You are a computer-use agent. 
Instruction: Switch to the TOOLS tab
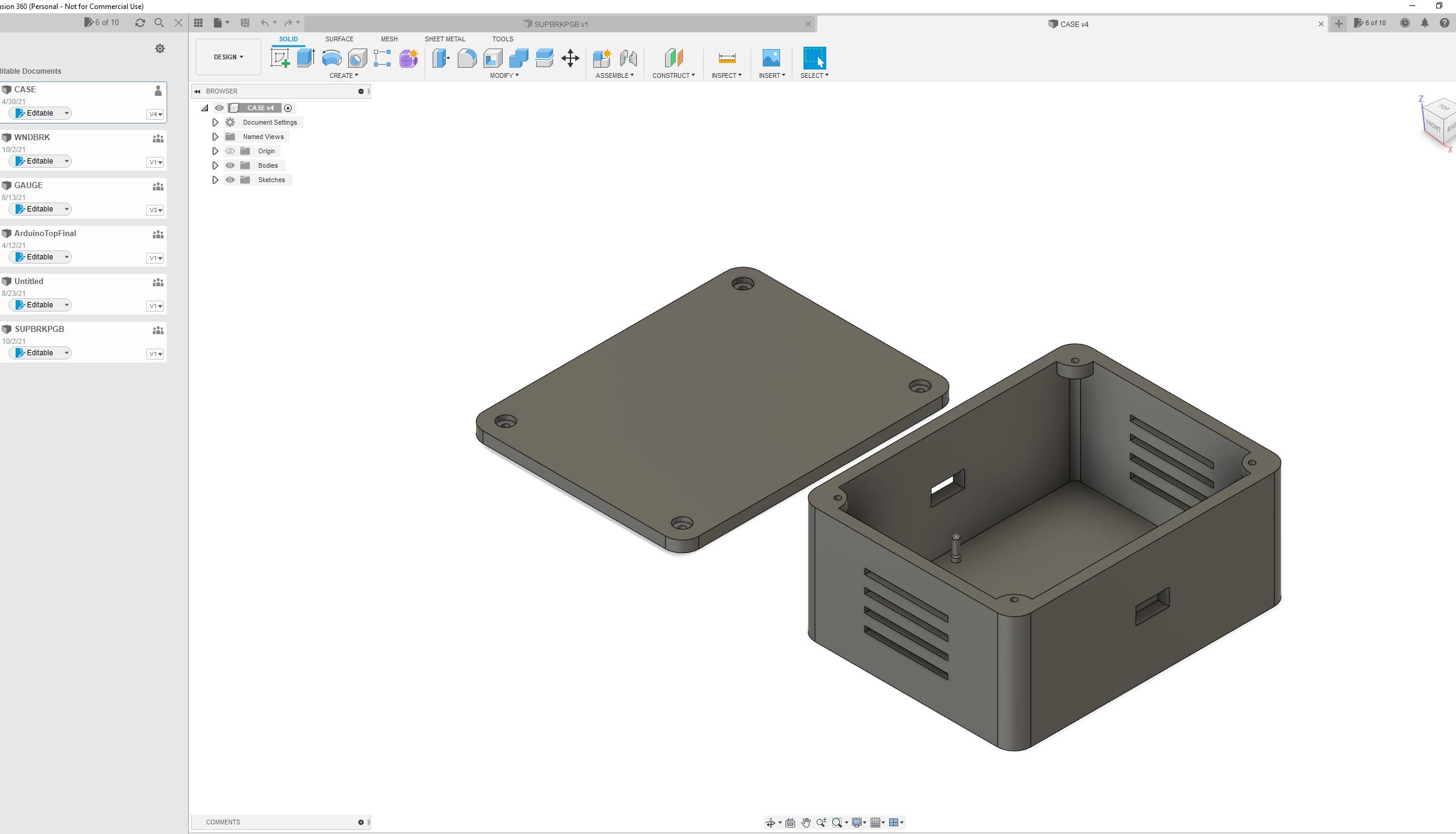503,39
